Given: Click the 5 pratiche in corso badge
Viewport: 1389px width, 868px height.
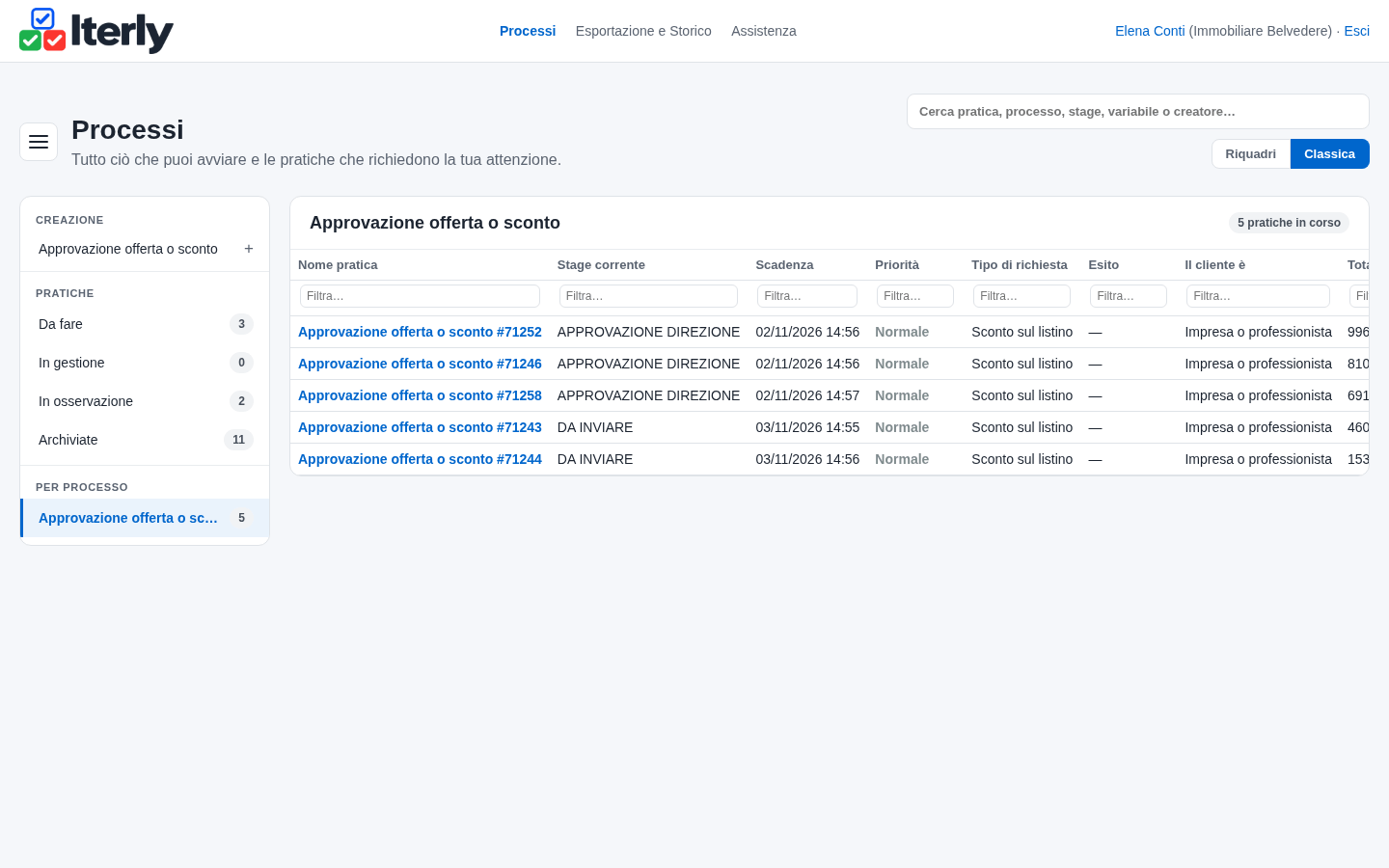Looking at the screenshot, I should point(1289,223).
